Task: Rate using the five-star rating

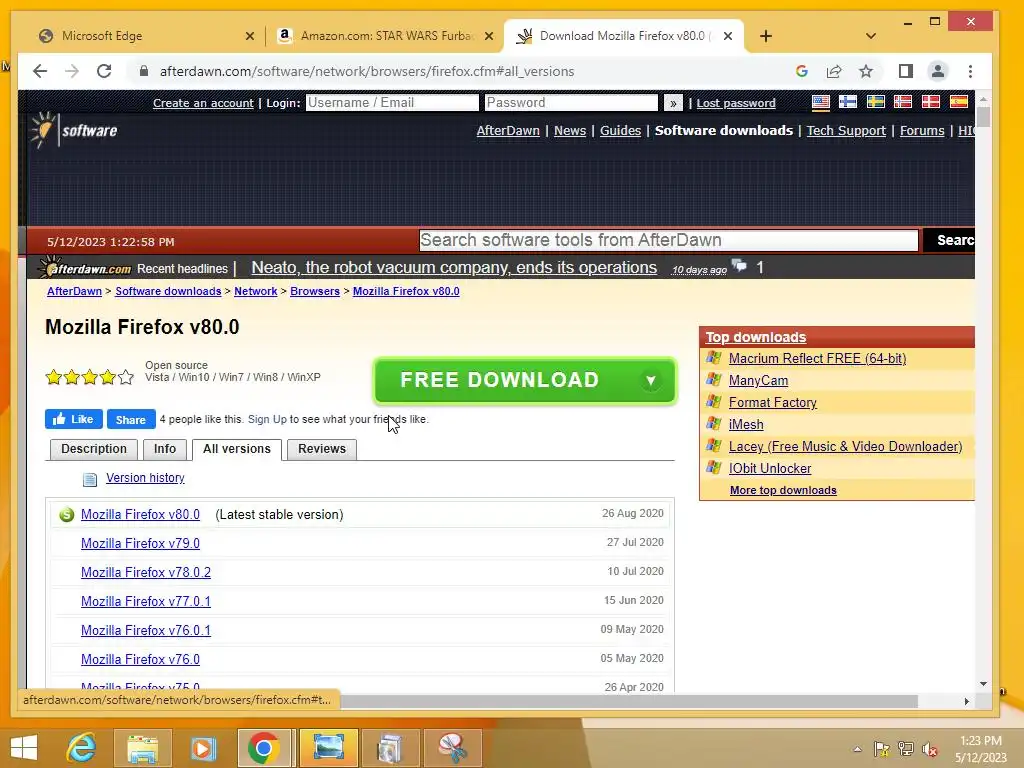Action: (x=89, y=377)
